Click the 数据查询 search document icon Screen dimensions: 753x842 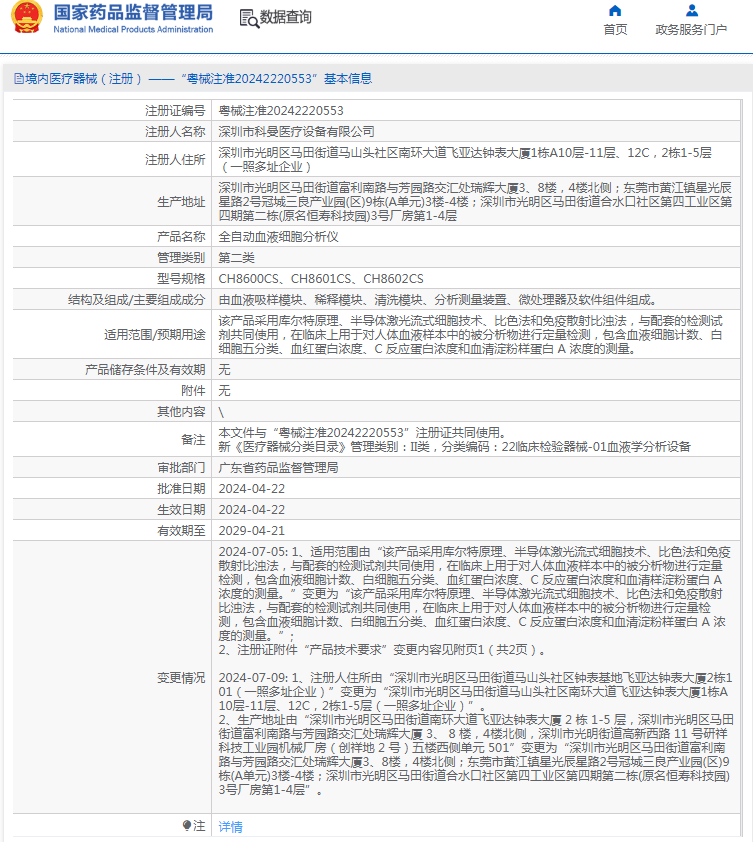point(249,18)
